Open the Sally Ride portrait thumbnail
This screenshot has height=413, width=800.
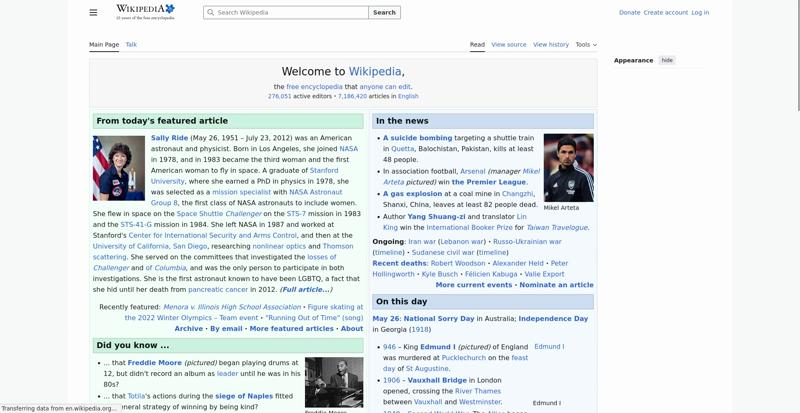[119, 168]
